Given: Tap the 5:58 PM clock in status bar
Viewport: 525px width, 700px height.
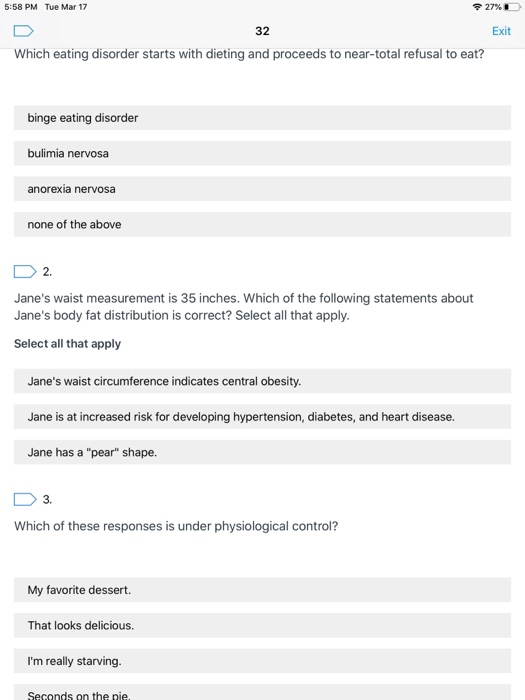Looking at the screenshot, I should click(x=21, y=7).
